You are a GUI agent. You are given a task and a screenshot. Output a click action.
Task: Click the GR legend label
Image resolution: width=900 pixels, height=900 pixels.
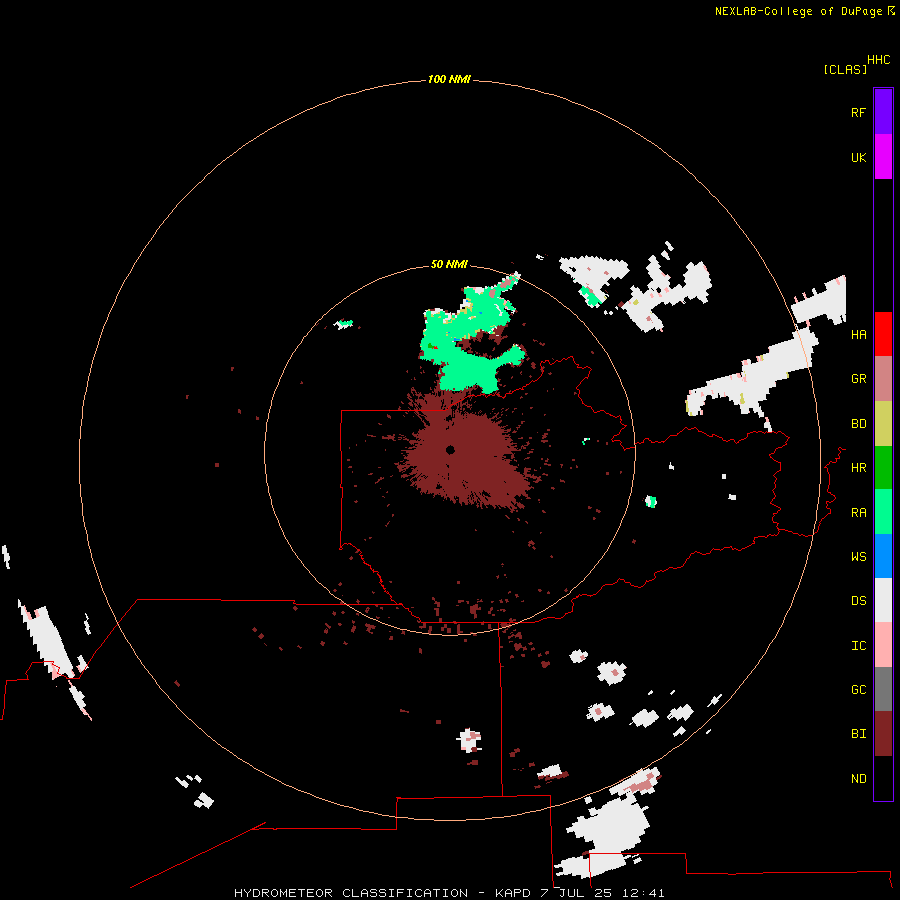pos(859,379)
